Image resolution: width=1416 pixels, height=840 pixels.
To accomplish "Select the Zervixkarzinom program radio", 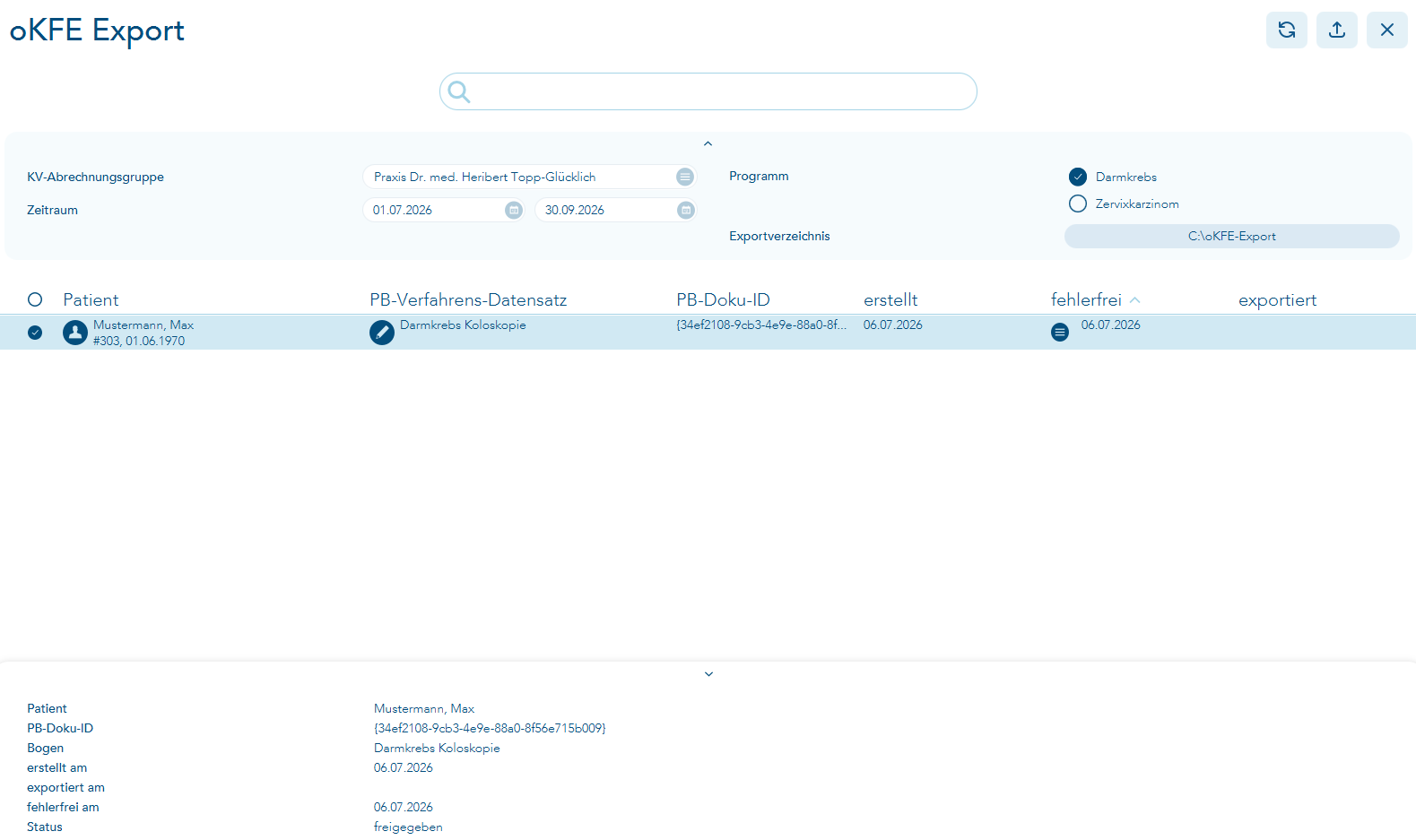I will pos(1078,204).
